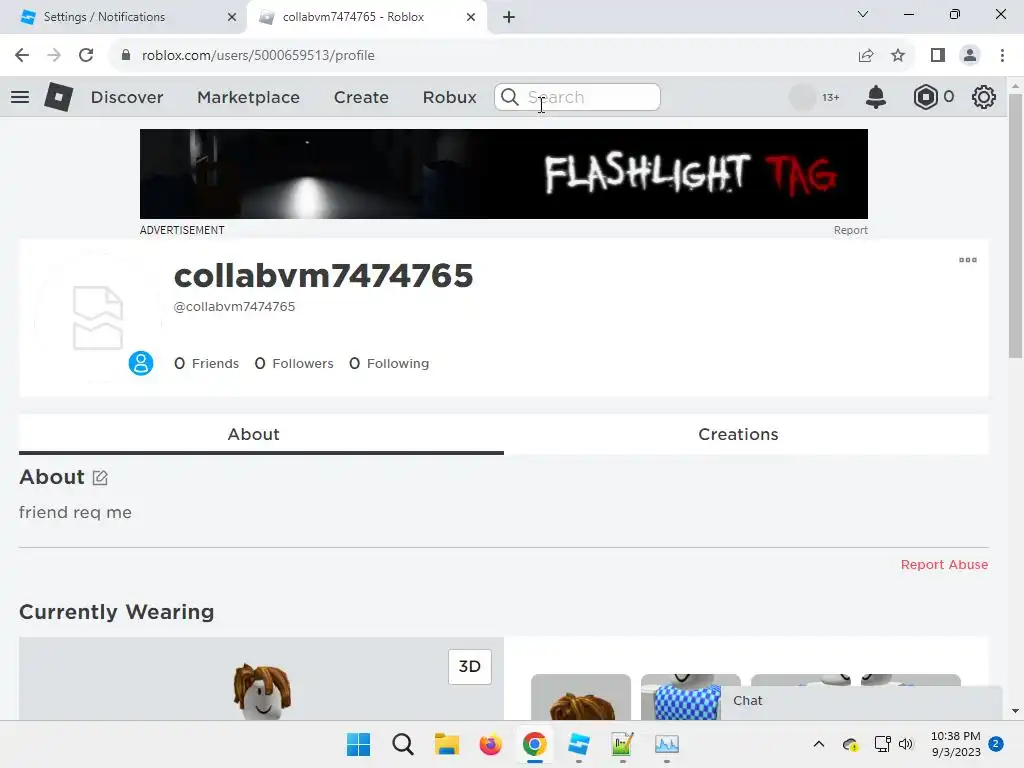Toggle the 3D avatar view
Image resolution: width=1024 pixels, height=768 pixels.
(470, 666)
